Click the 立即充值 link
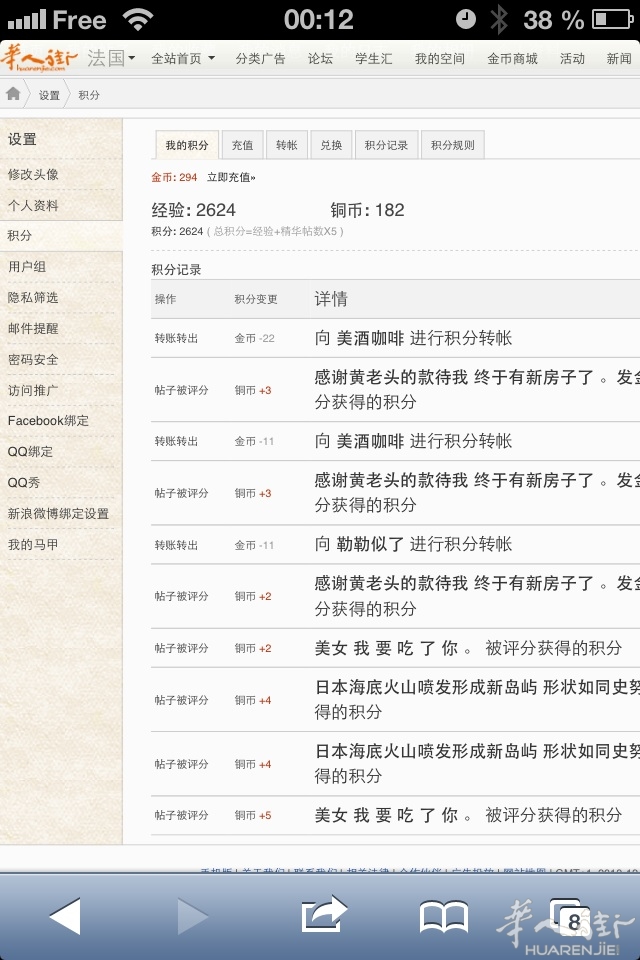This screenshot has width=640, height=960. 231,177
